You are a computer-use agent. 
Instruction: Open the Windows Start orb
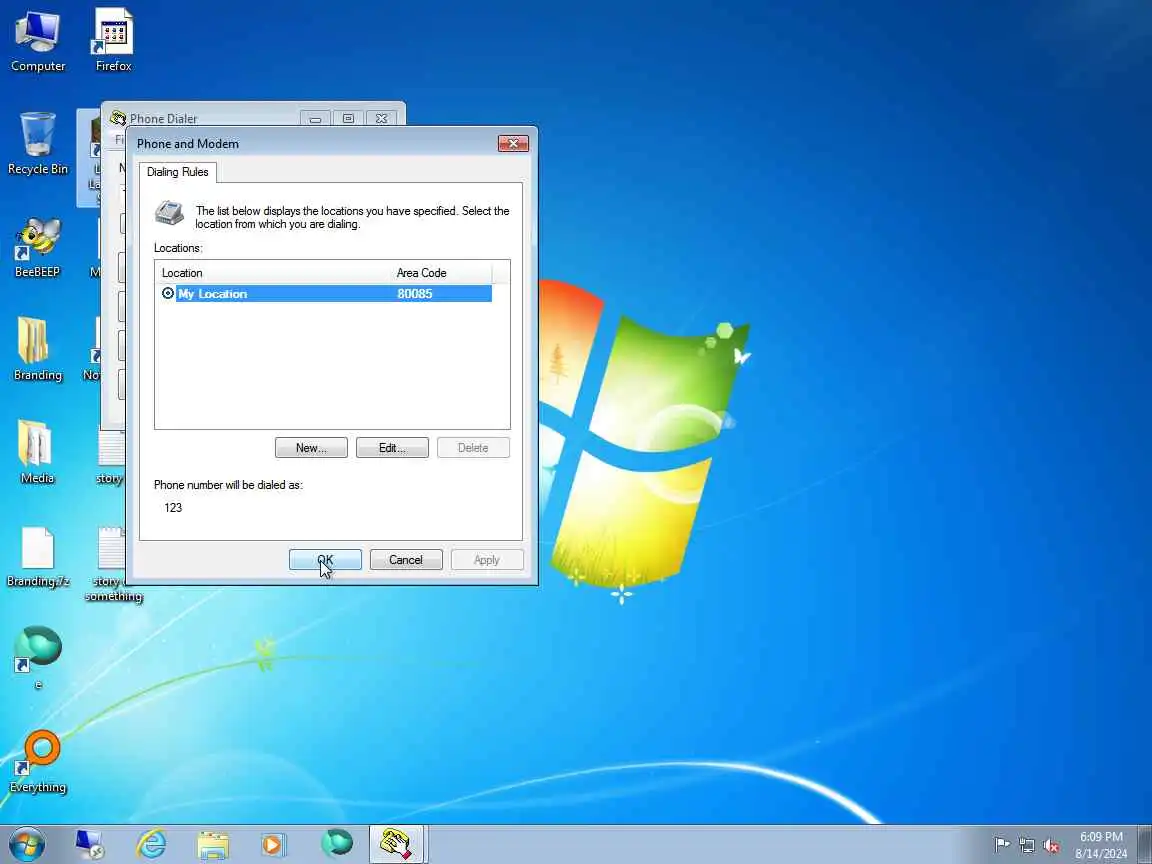tap(26, 844)
